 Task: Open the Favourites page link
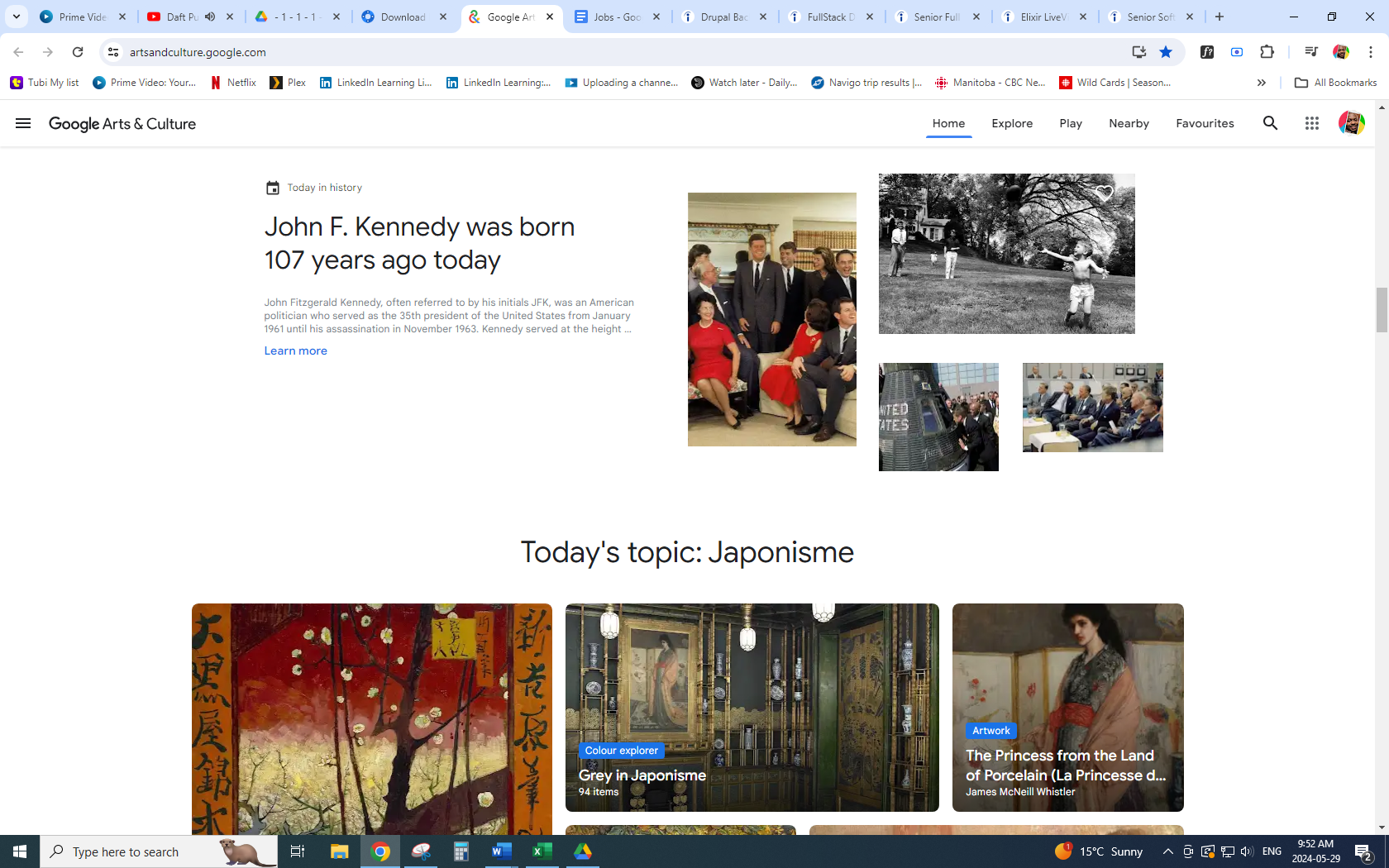click(x=1205, y=123)
